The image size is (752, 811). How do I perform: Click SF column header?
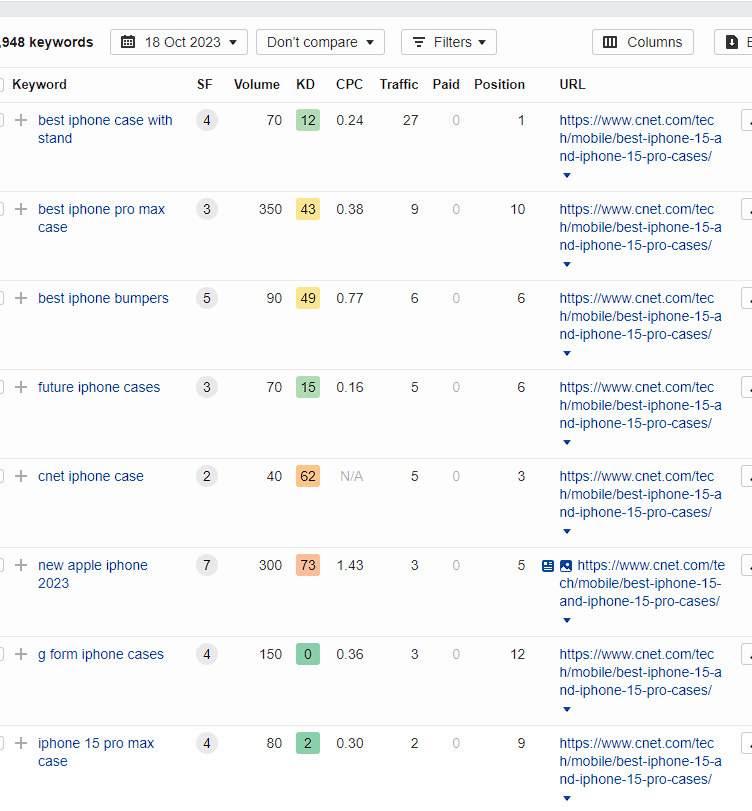coord(204,84)
